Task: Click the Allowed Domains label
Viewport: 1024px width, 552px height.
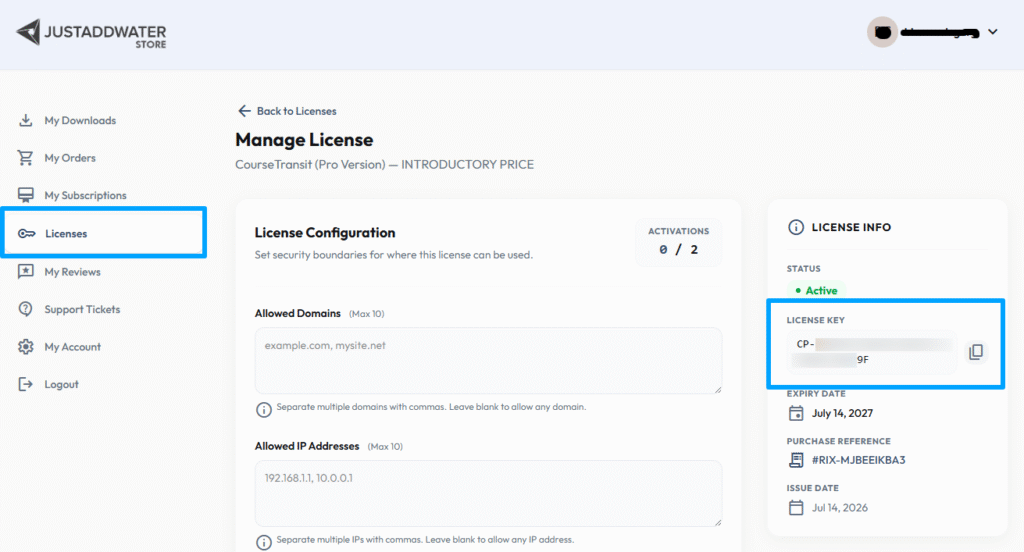Action: (x=298, y=314)
